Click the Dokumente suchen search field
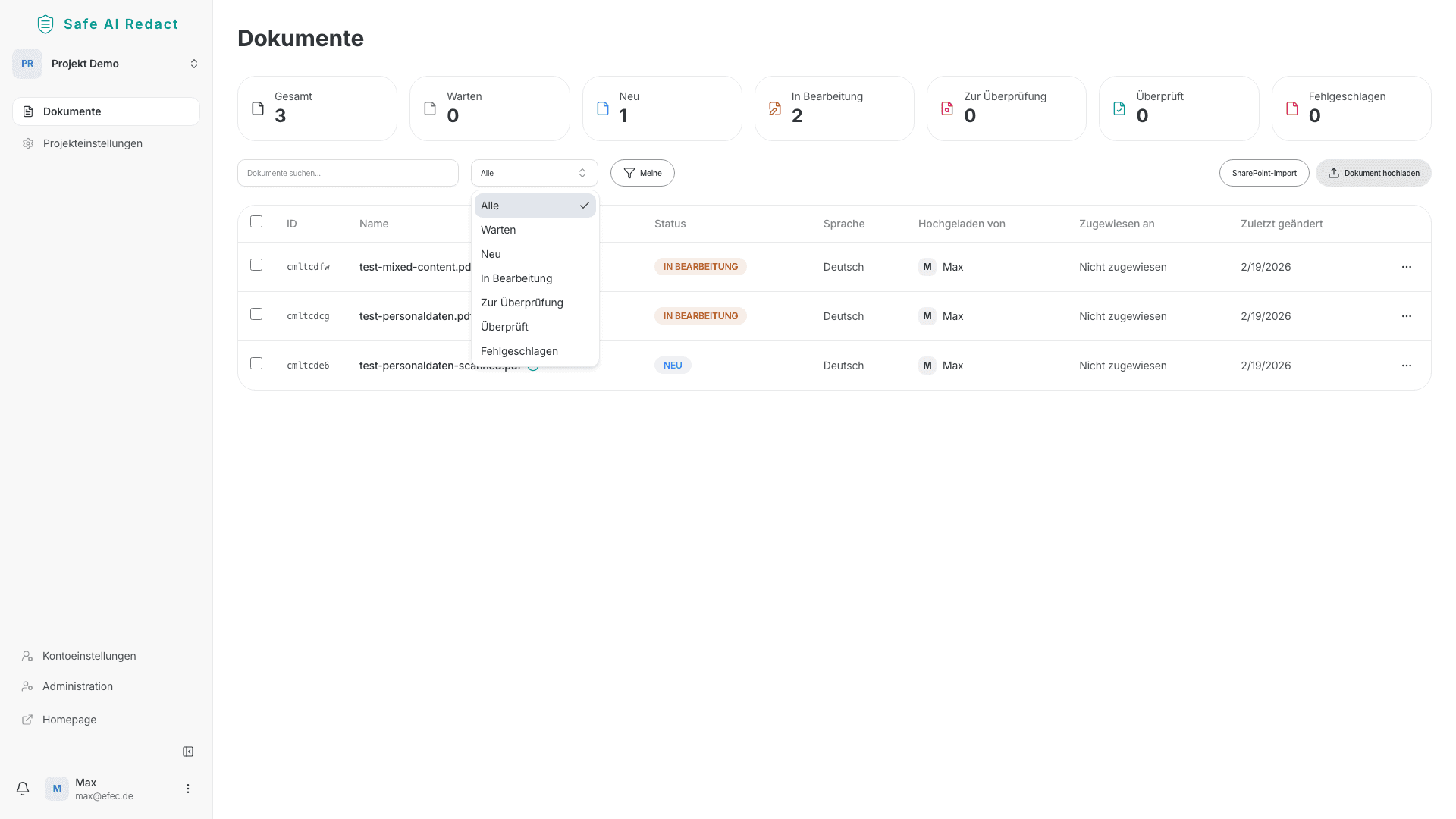Image resolution: width=1456 pixels, height=819 pixels. (347, 173)
